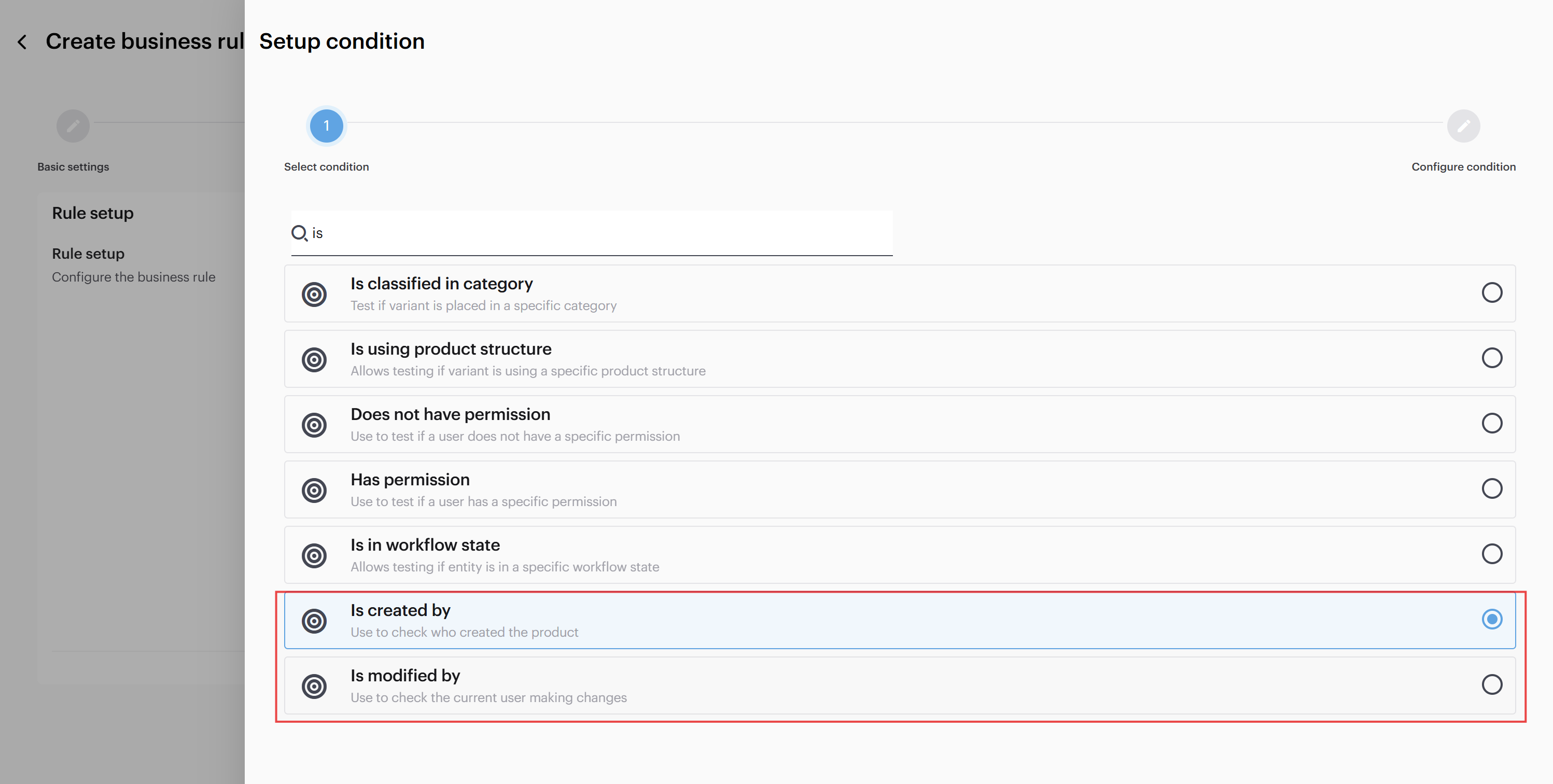Go to the Select condition step circle
This screenshot has width=1553, height=784.
[x=326, y=126]
